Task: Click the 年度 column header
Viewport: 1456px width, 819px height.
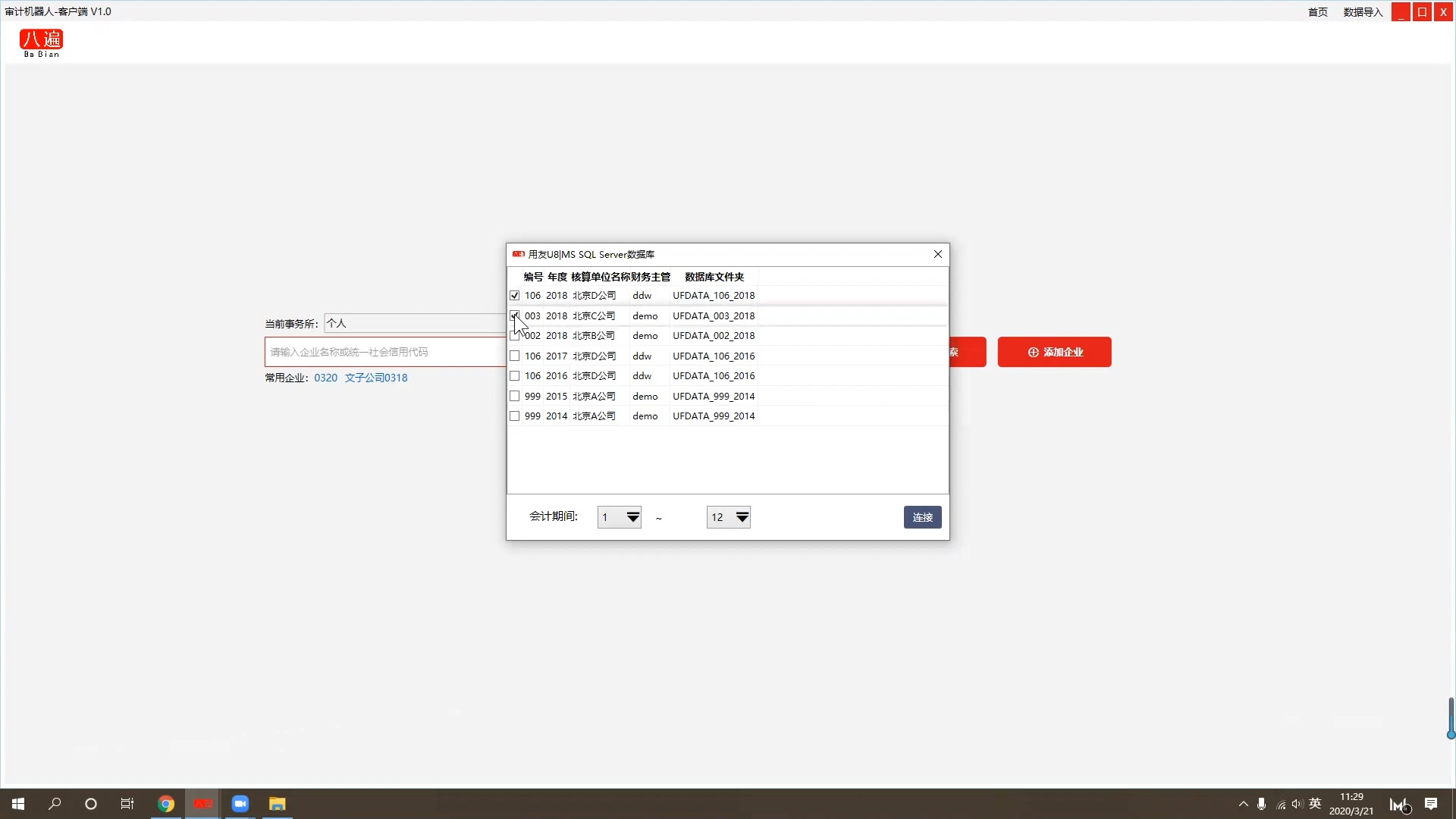Action: 557,277
